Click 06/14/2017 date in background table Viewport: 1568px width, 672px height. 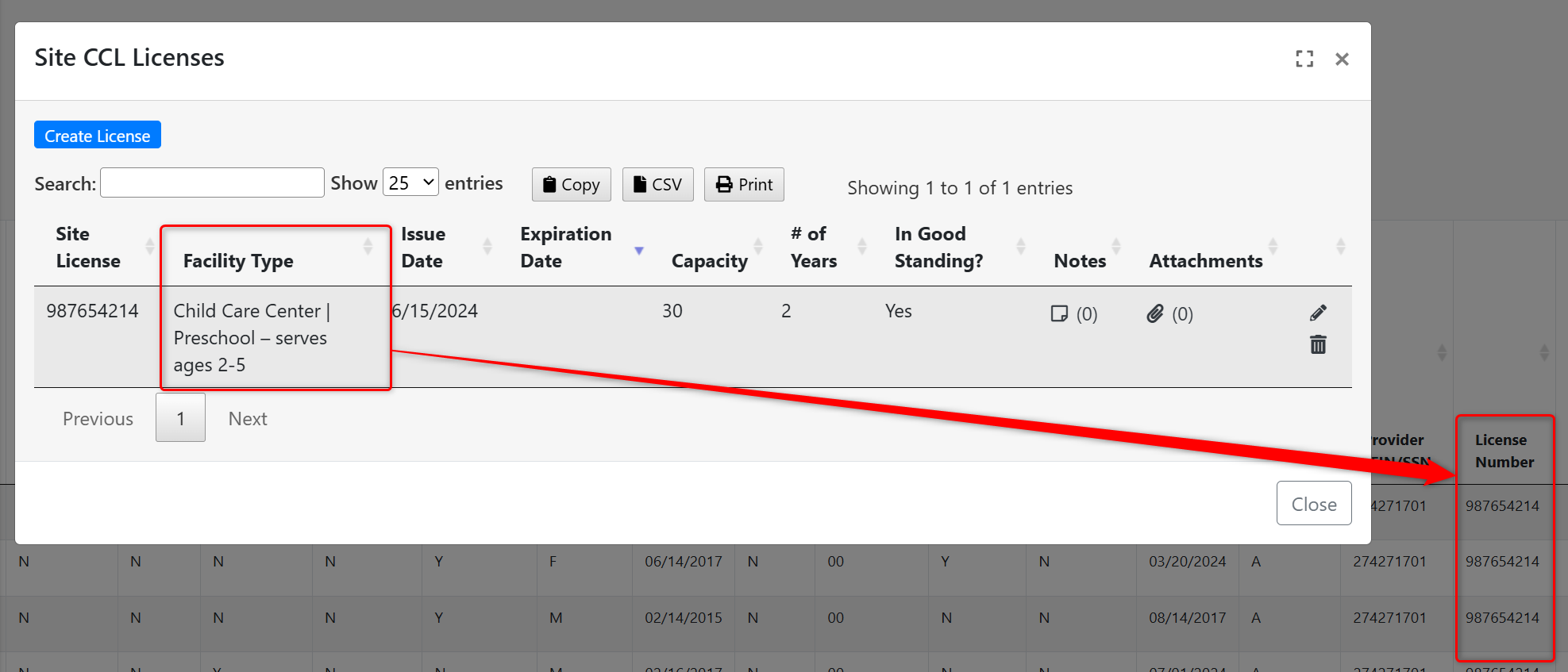[x=683, y=562]
